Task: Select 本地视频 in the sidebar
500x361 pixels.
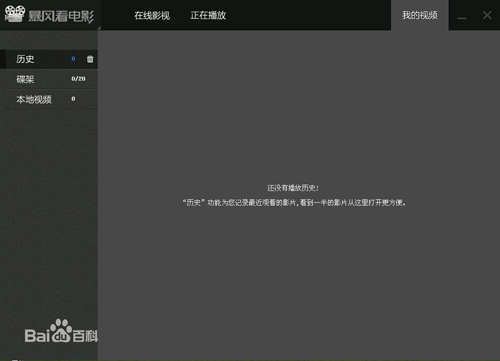Action: tap(49, 99)
